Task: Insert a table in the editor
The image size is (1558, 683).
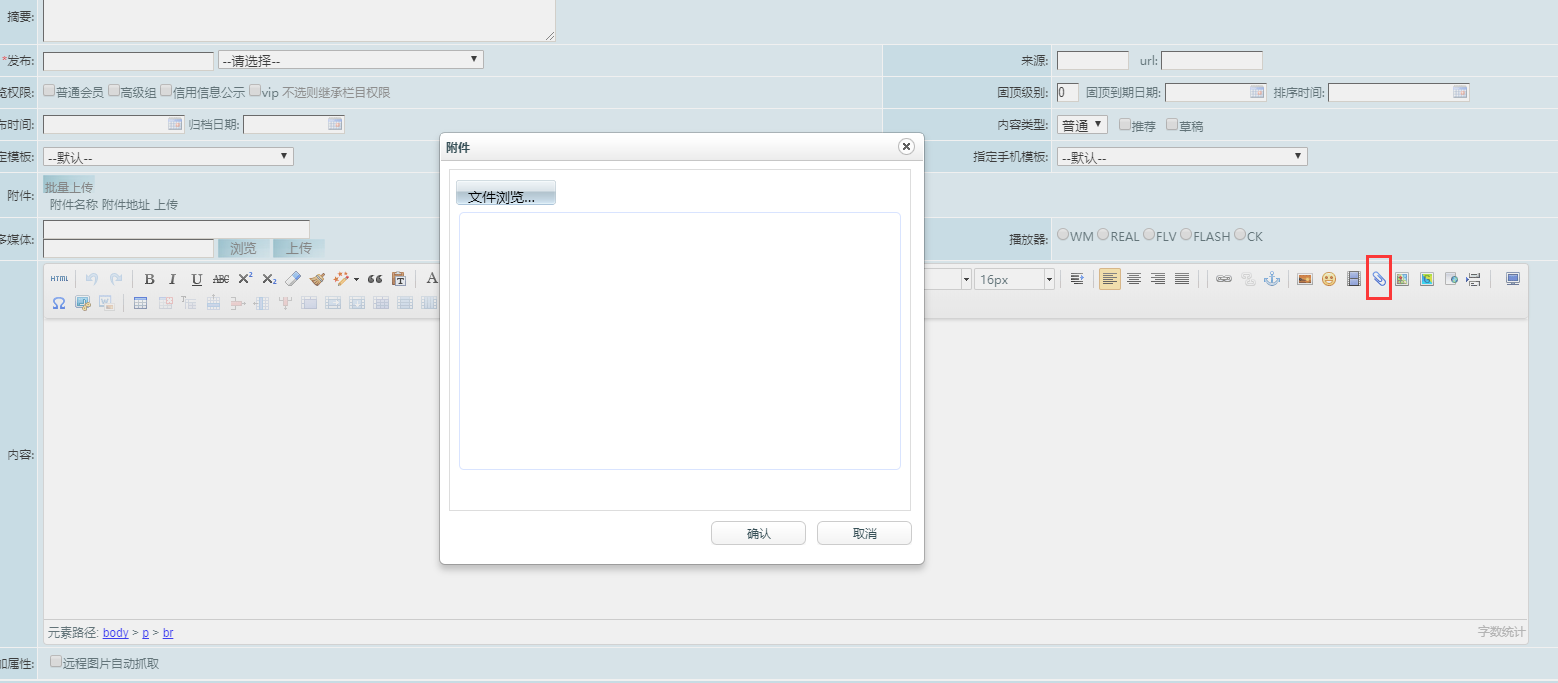Action: pos(140,303)
